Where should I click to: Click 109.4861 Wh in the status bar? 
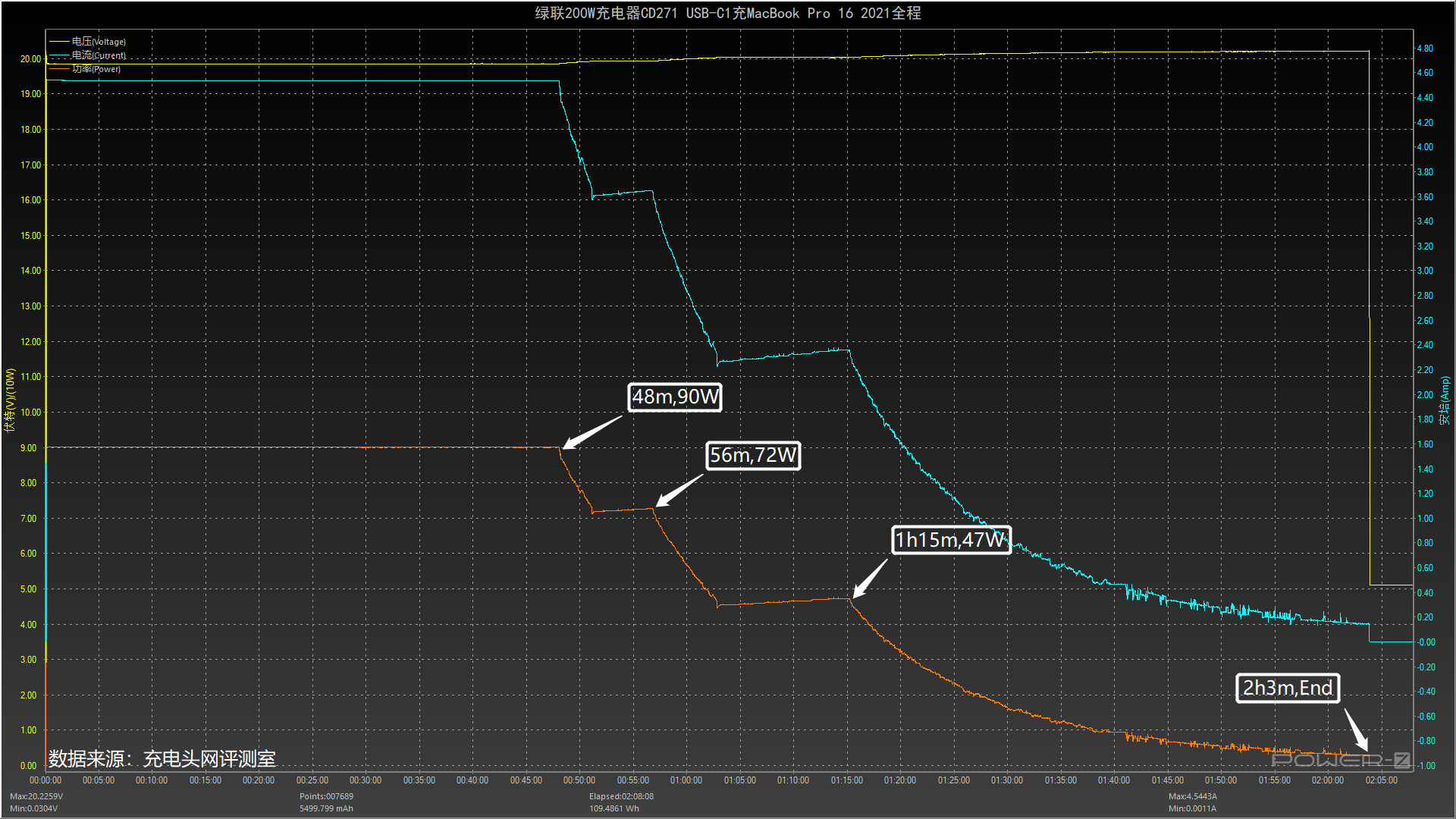[614, 808]
